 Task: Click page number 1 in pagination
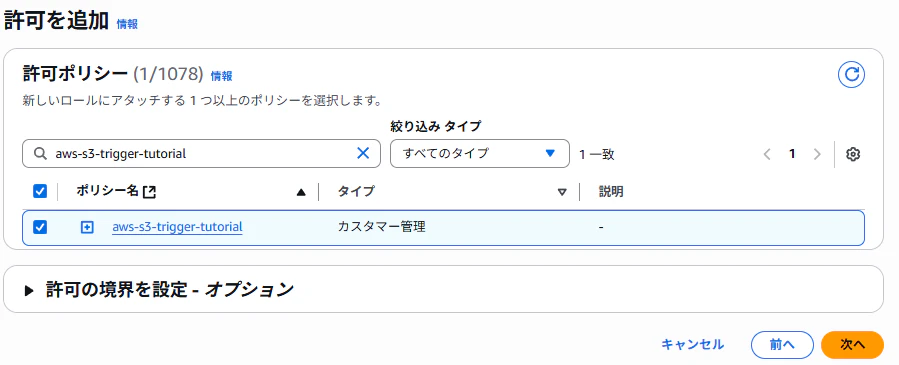coord(792,154)
